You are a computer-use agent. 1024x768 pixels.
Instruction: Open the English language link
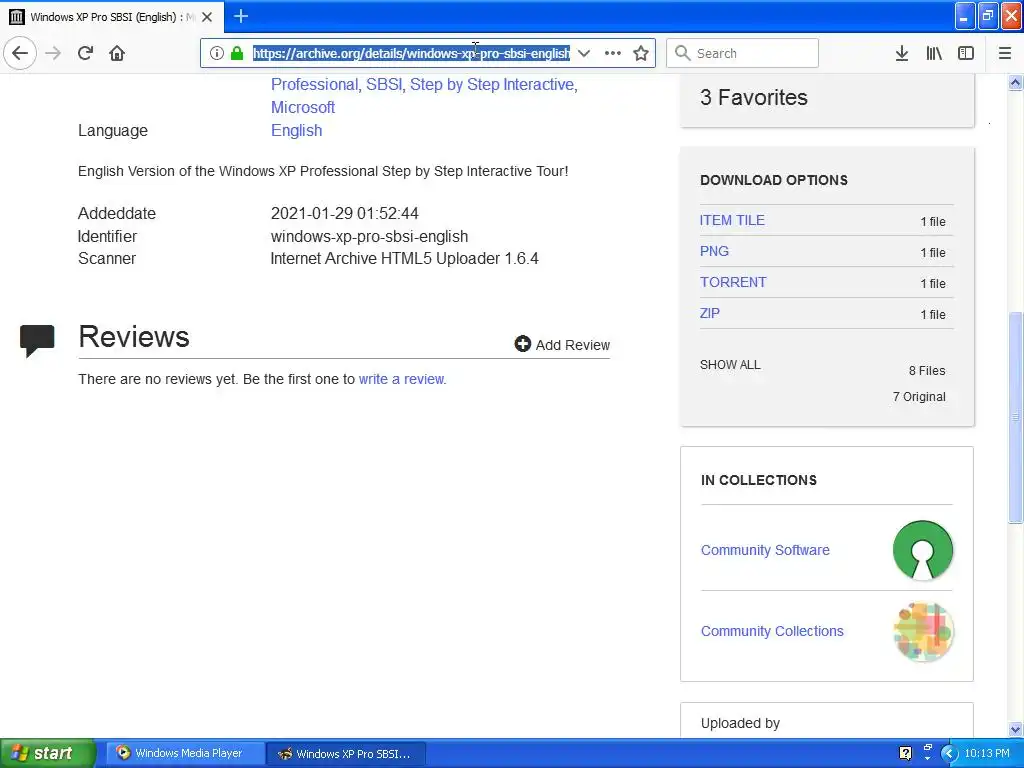click(x=296, y=130)
